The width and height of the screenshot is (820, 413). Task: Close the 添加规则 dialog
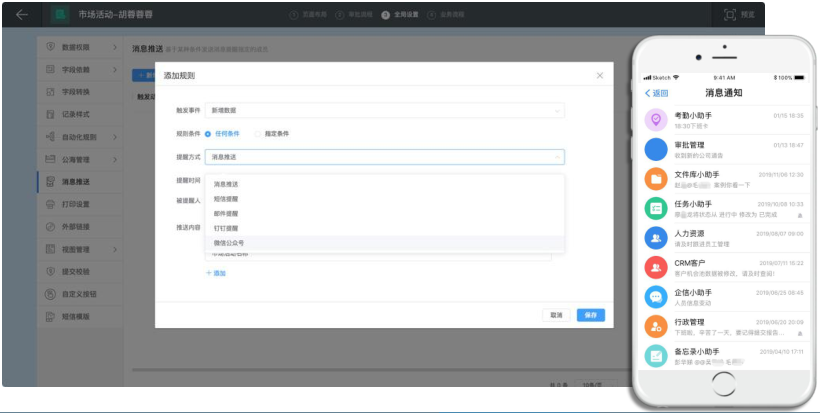click(x=600, y=76)
